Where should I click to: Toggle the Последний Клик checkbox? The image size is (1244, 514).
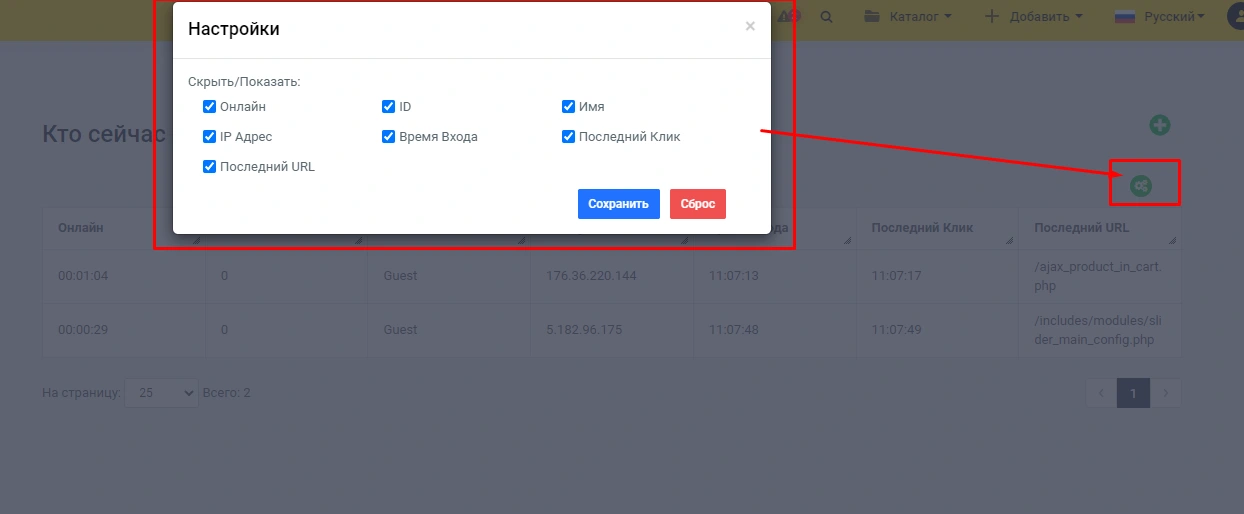point(568,137)
